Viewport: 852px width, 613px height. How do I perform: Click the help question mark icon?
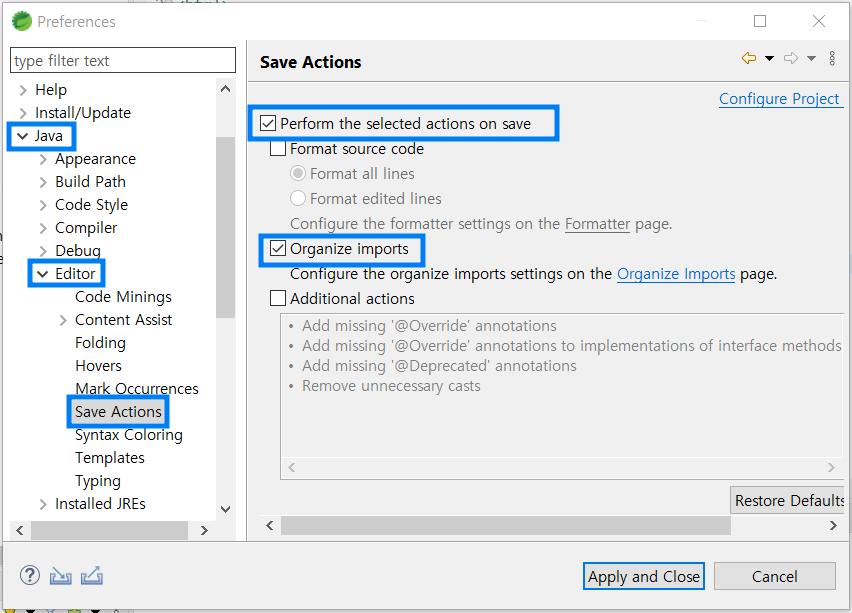pos(30,575)
